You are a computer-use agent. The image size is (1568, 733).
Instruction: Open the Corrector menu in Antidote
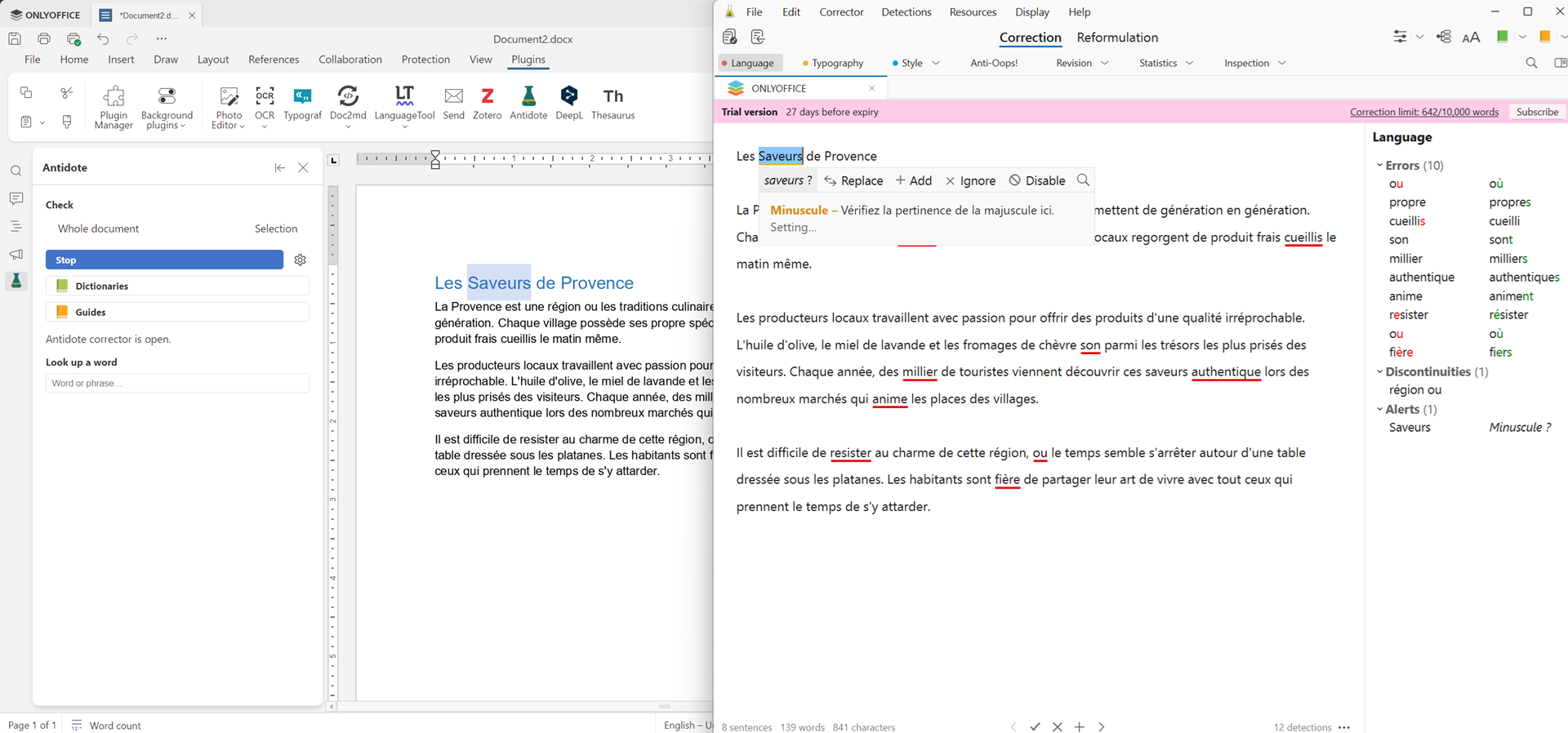(x=841, y=12)
